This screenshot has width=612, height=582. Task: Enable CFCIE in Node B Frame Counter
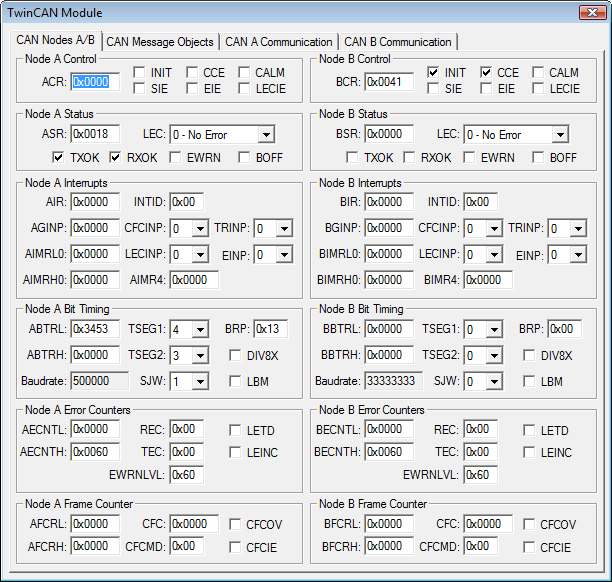530,547
